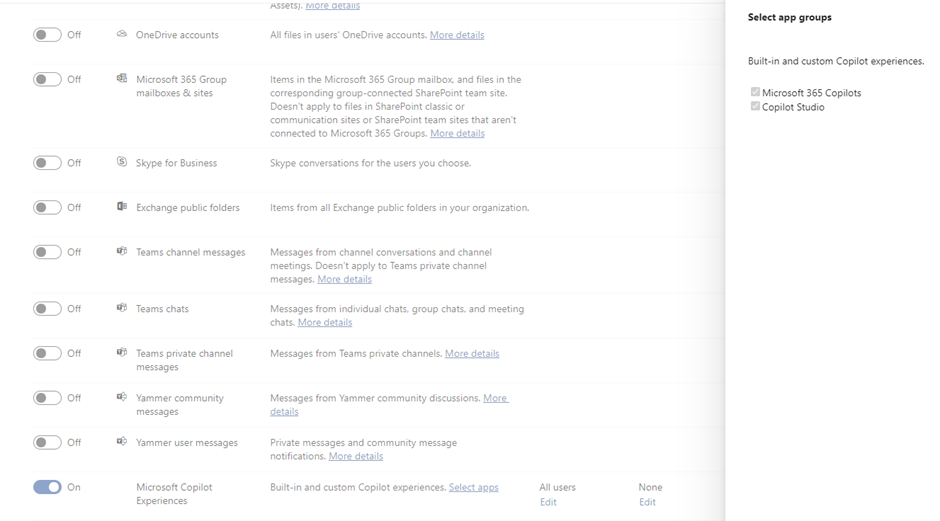Viewport: 940px width, 521px height.
Task: Switch on Skype for Business toggle
Action: tap(47, 162)
